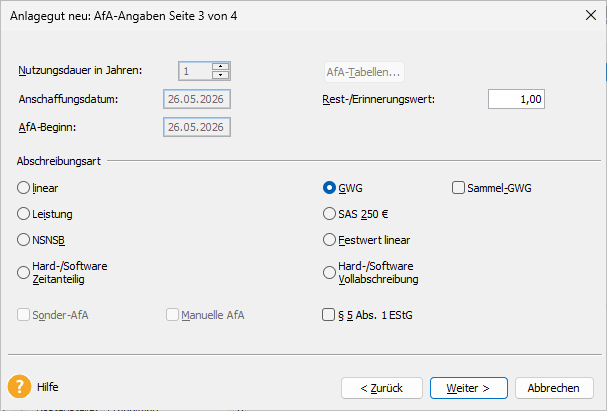Click the Rest-/Erinnerungswert input field

tap(516, 99)
